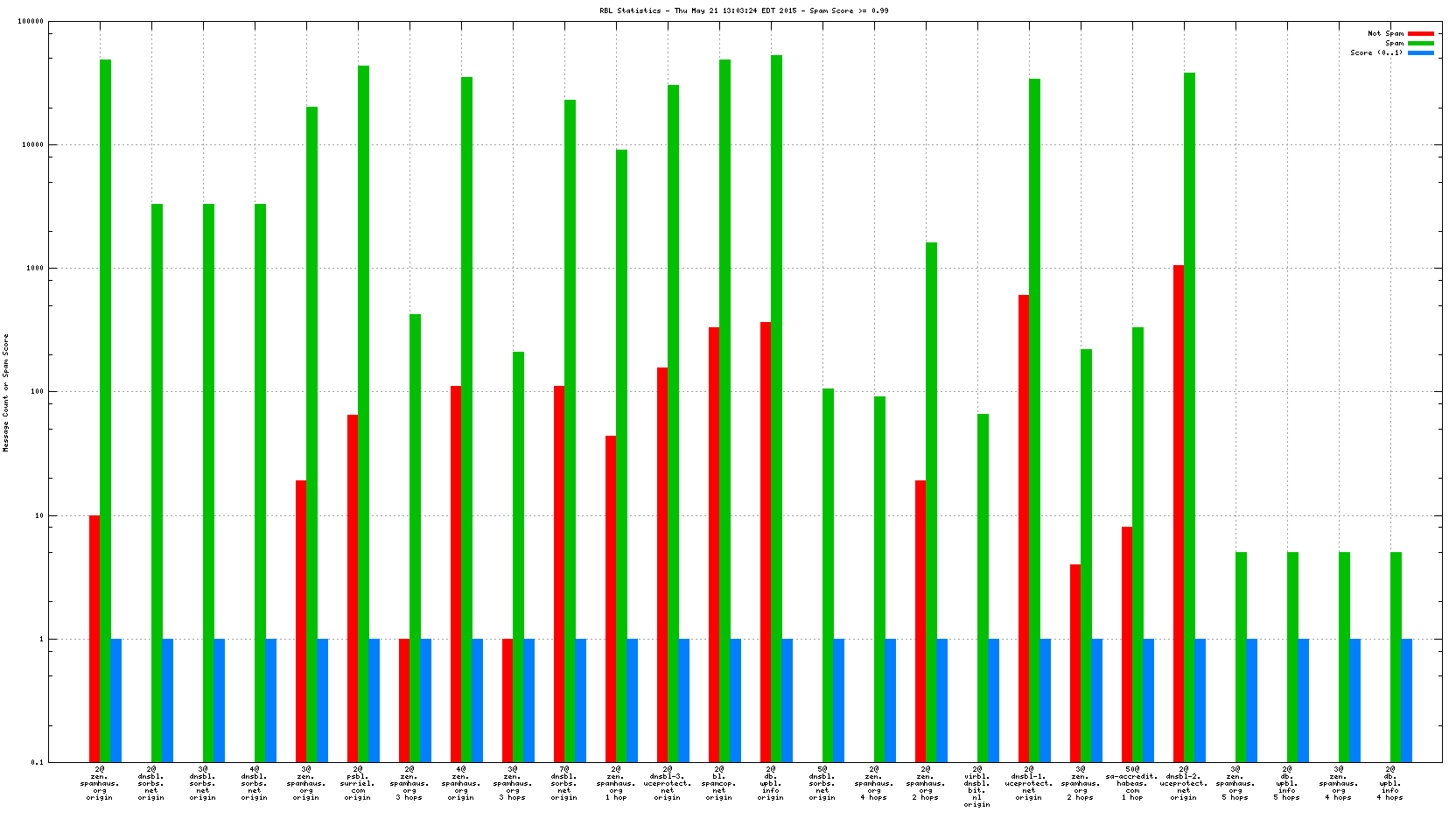Select the red bar for 7@ dnsbl.sorbs.net

pos(559,573)
